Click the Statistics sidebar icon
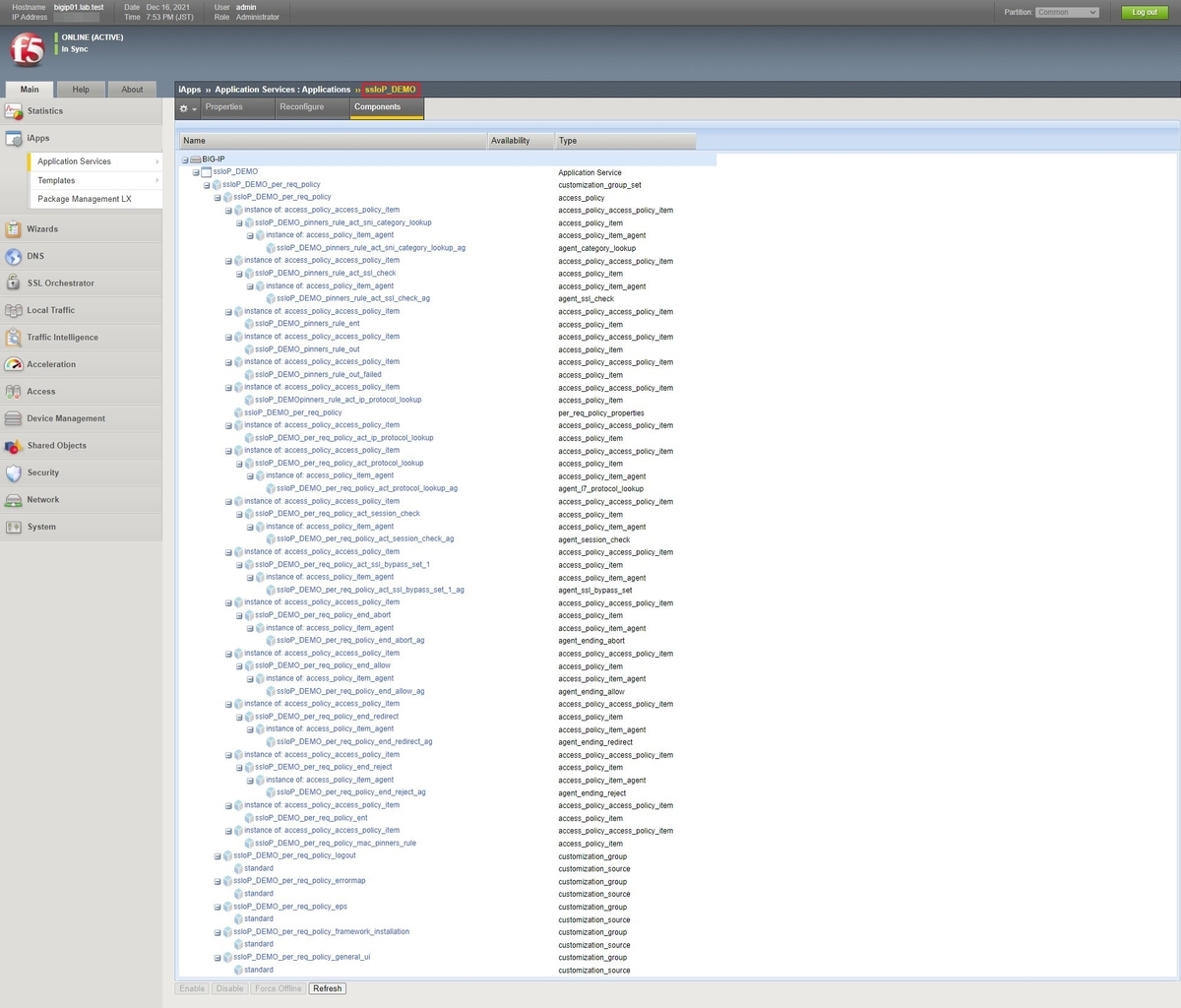Screen dimensions: 1181x1008 [14, 110]
